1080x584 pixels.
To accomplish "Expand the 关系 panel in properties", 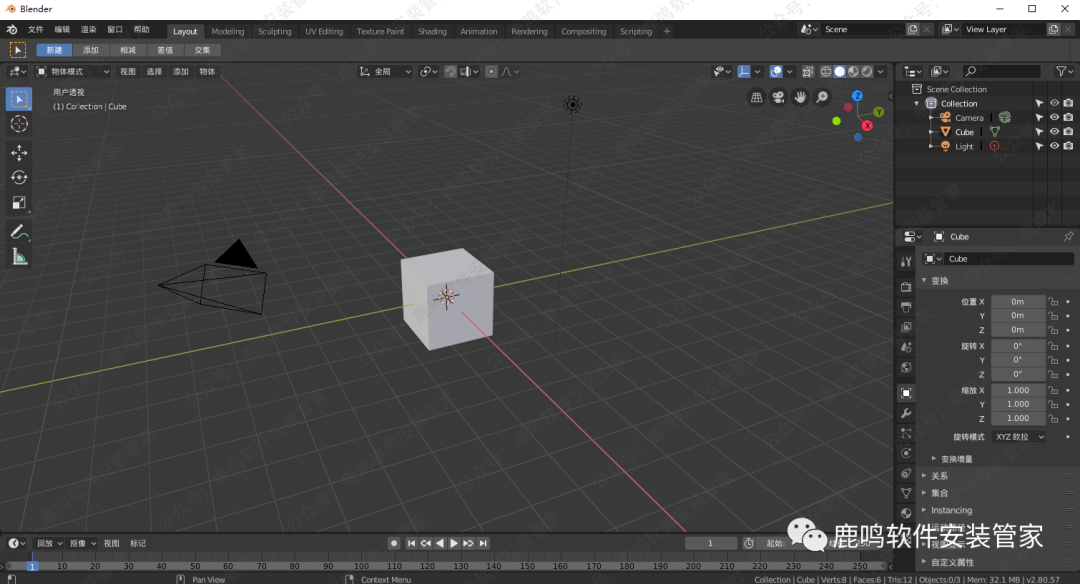I will point(938,476).
